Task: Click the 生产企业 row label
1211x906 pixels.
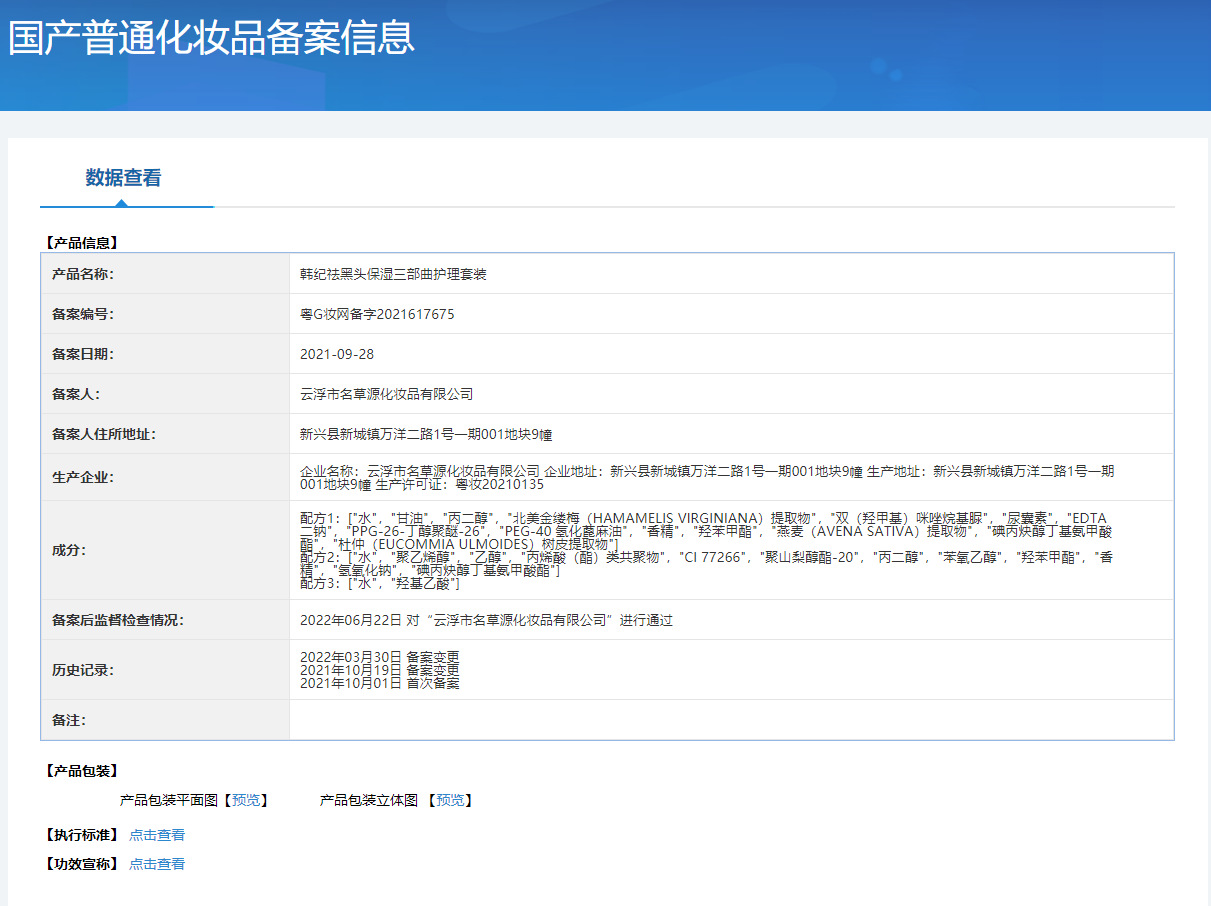Action: [83, 477]
